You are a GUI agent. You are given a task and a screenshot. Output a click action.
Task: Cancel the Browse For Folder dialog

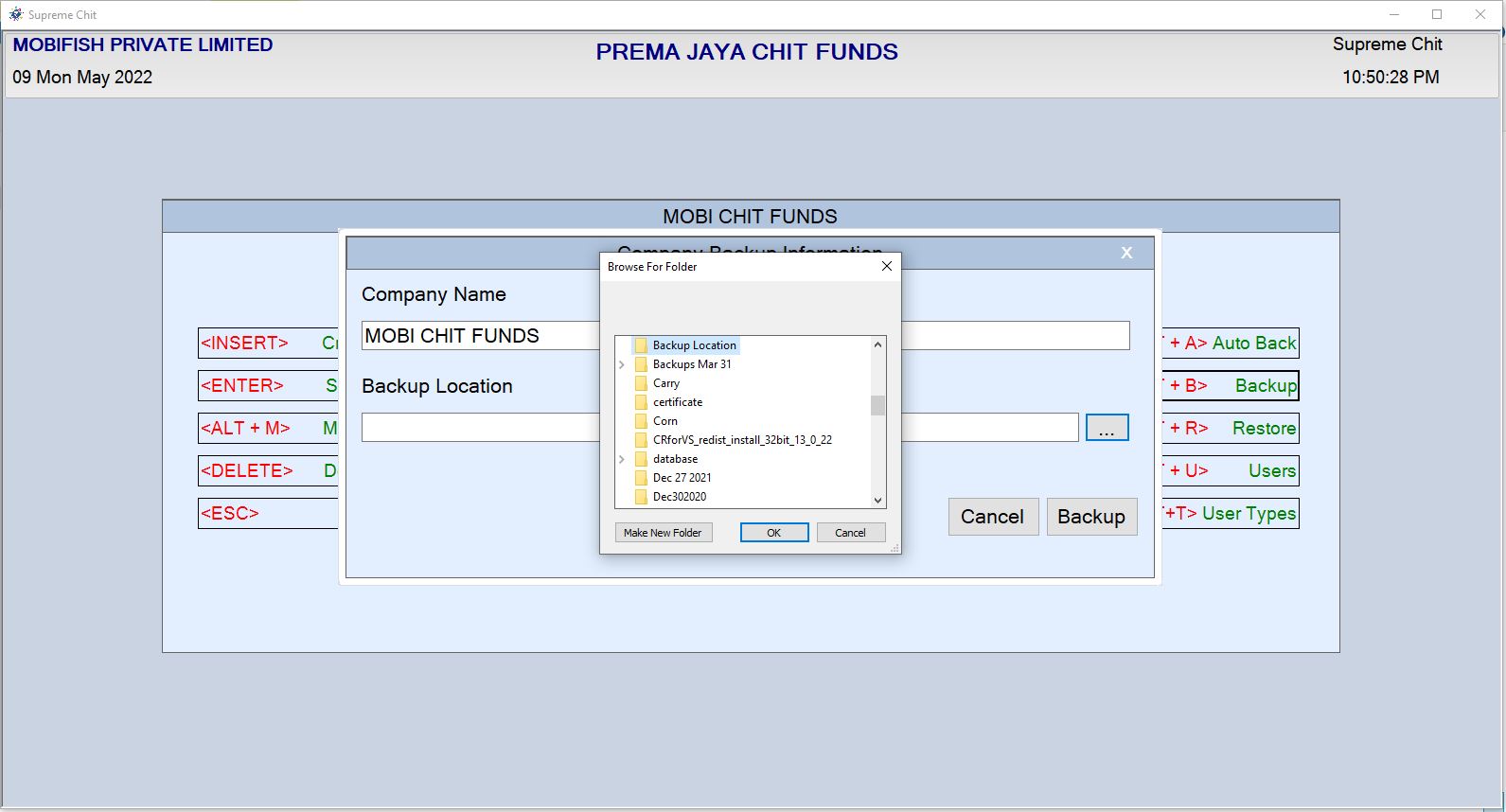click(x=850, y=532)
